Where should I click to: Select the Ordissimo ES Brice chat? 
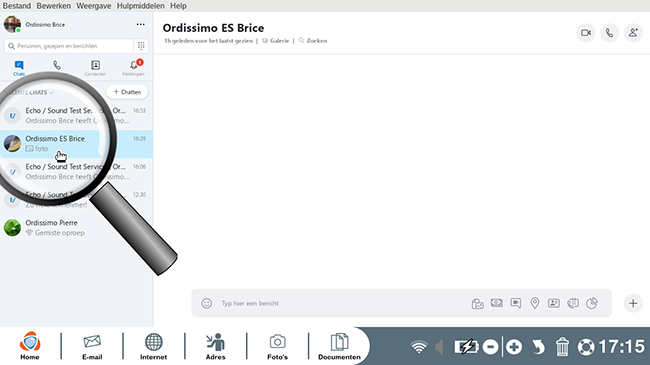[76, 144]
